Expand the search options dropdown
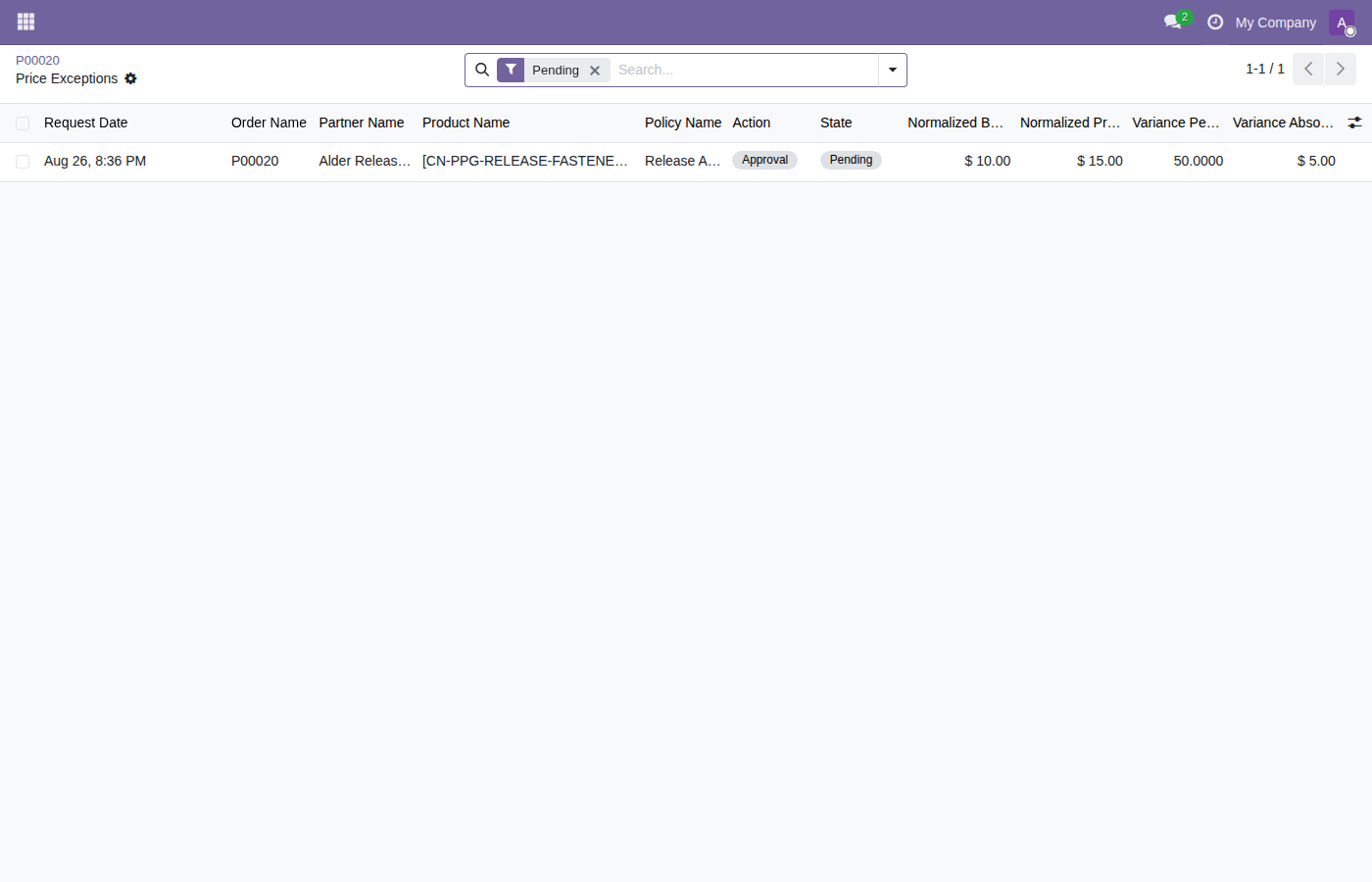This screenshot has width=1372, height=882. pos(893,70)
